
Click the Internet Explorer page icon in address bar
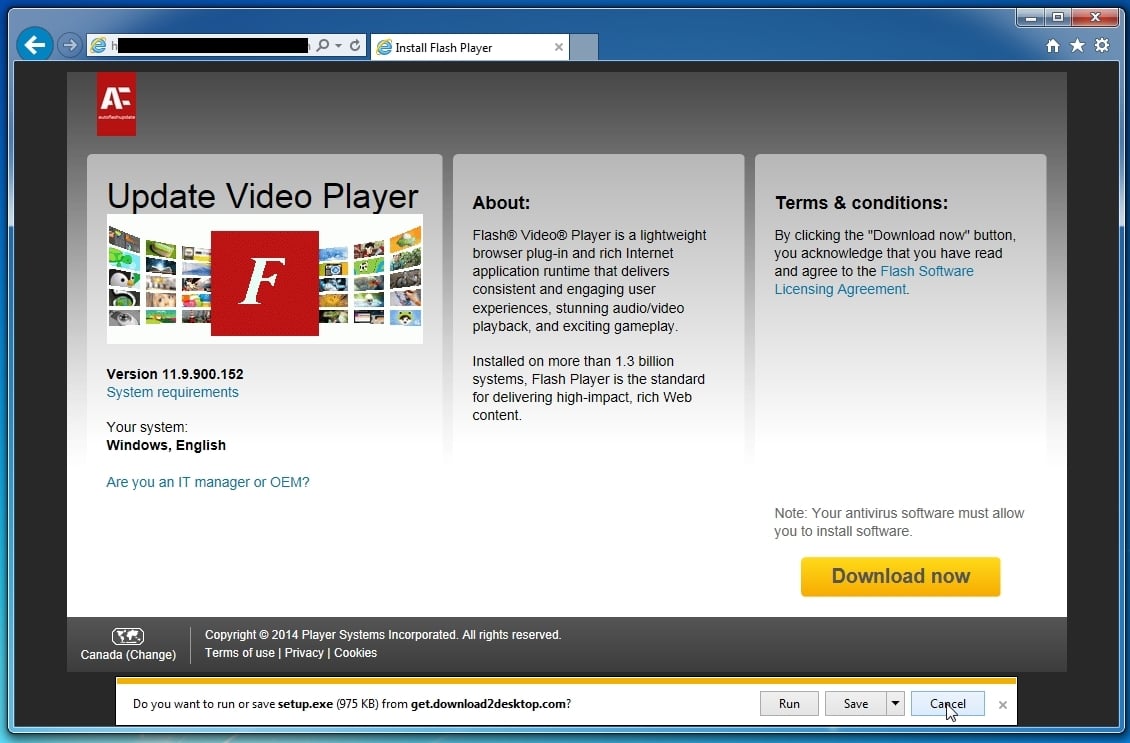pos(97,45)
